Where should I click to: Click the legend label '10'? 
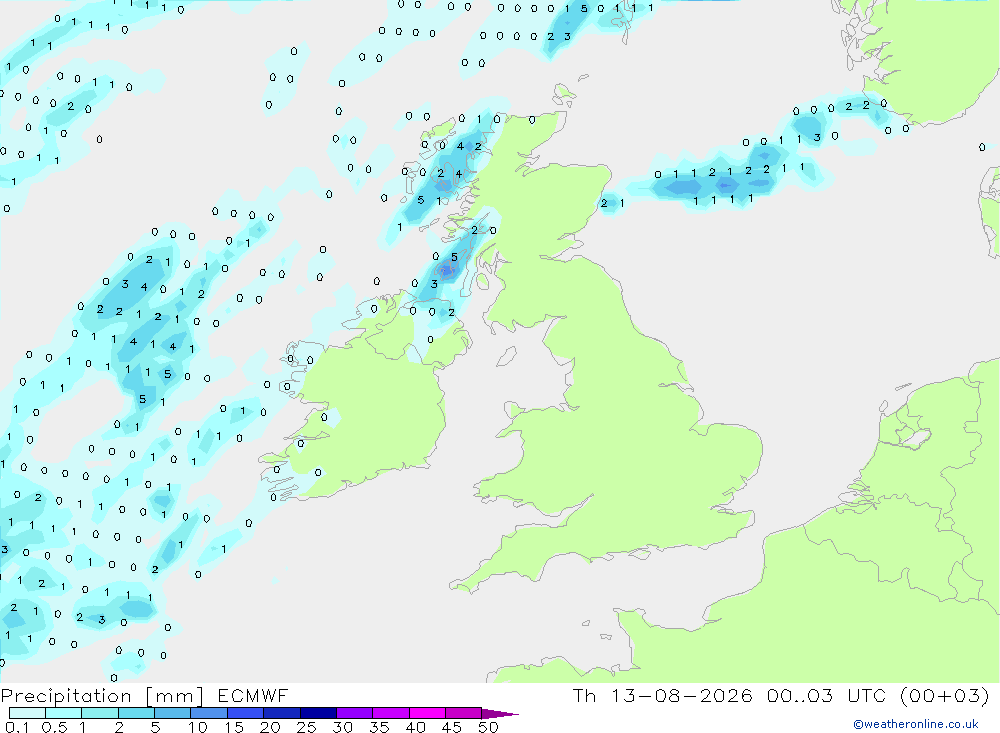click(198, 727)
